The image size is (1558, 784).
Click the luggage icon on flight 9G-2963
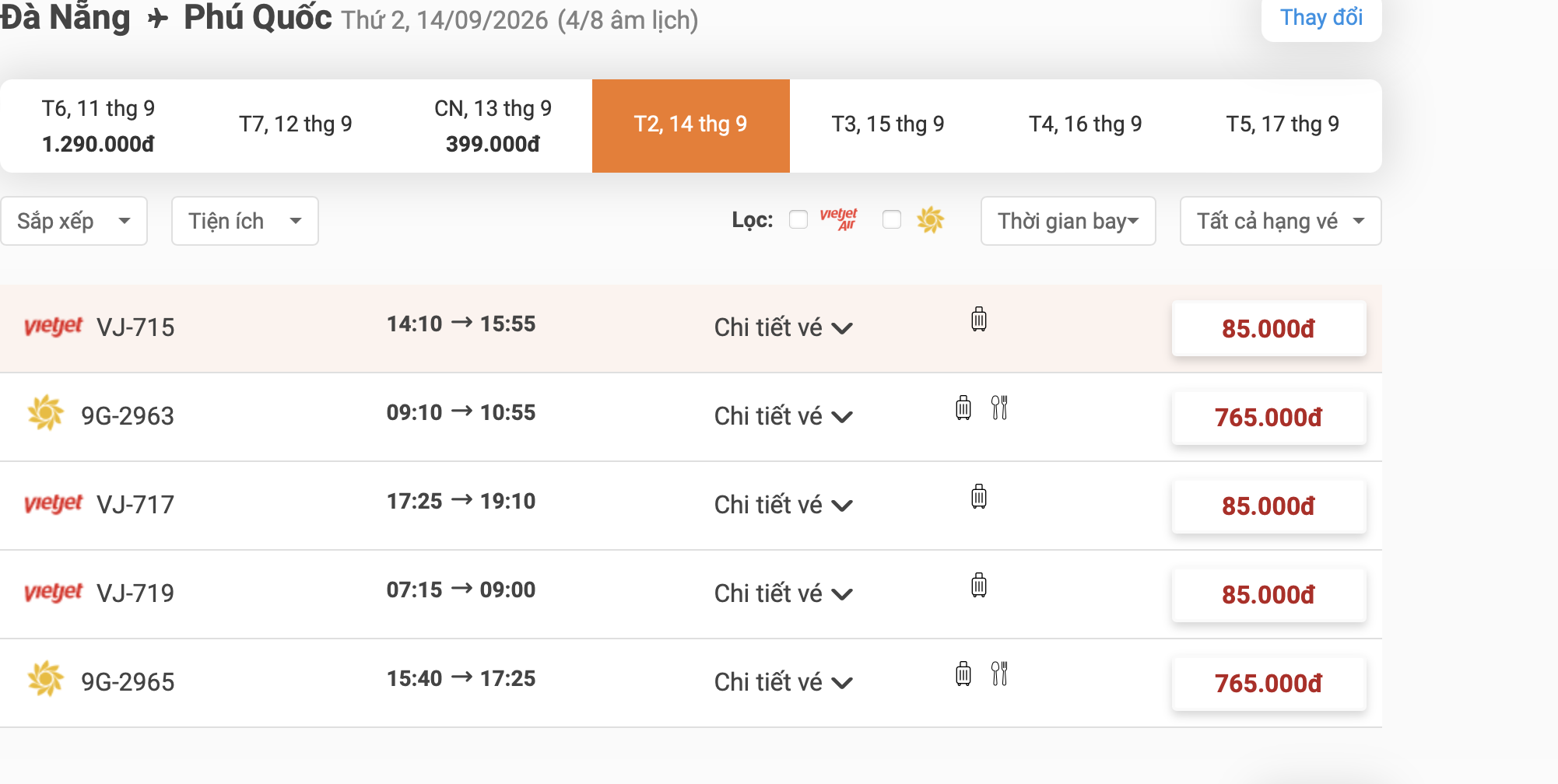point(963,408)
